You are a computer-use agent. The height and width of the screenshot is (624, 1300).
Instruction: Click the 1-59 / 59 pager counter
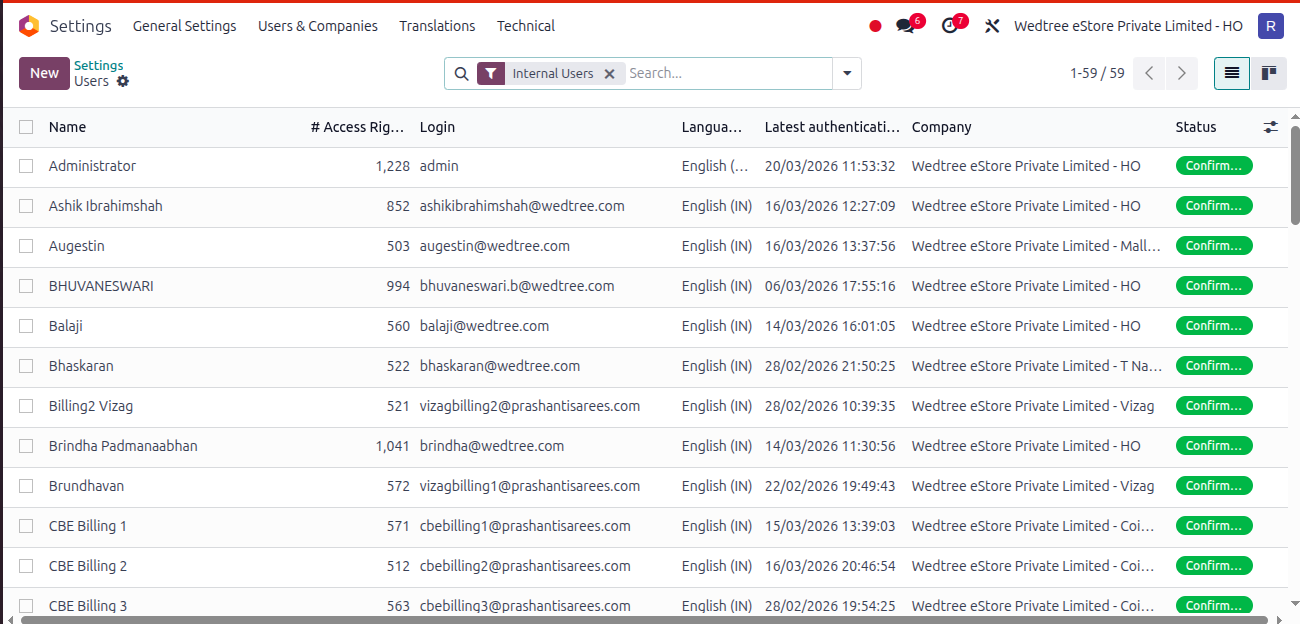click(x=1097, y=73)
